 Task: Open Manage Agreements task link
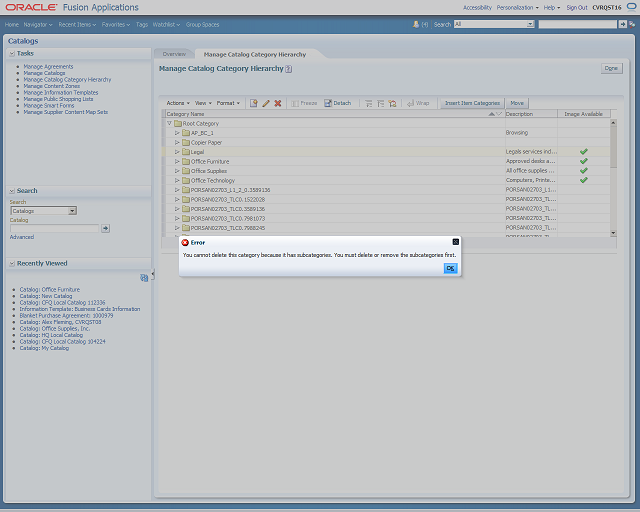click(48, 67)
